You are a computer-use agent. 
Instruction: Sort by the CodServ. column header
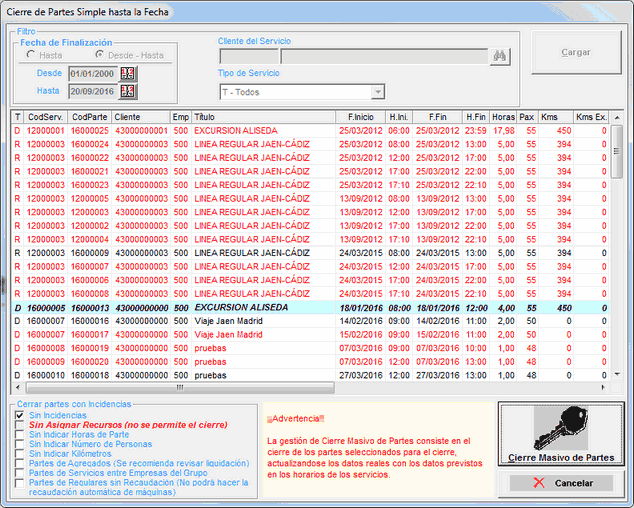(x=46, y=117)
